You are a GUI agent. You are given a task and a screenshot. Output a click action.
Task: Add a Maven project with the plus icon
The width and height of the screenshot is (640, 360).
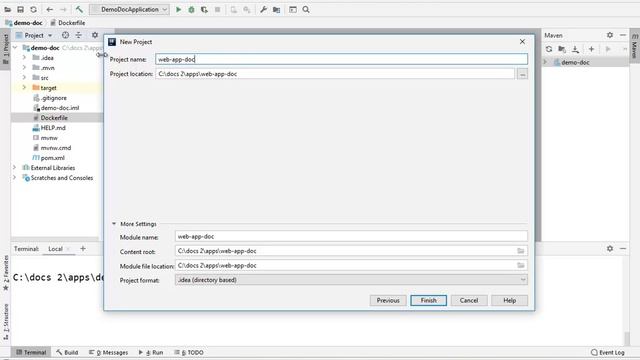click(591, 49)
